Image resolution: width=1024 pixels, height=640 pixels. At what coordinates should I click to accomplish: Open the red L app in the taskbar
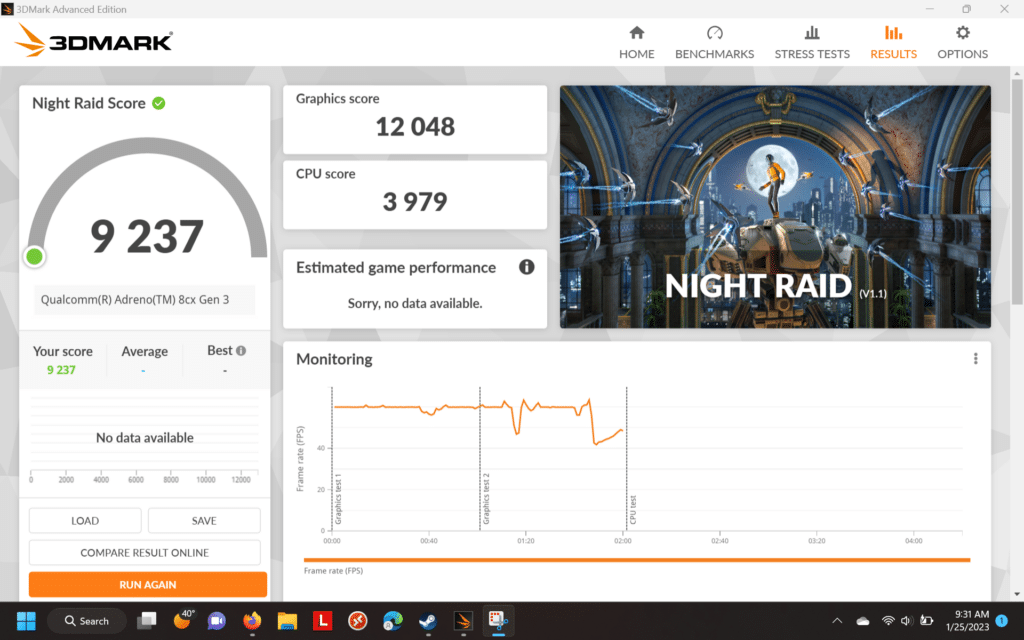322,620
